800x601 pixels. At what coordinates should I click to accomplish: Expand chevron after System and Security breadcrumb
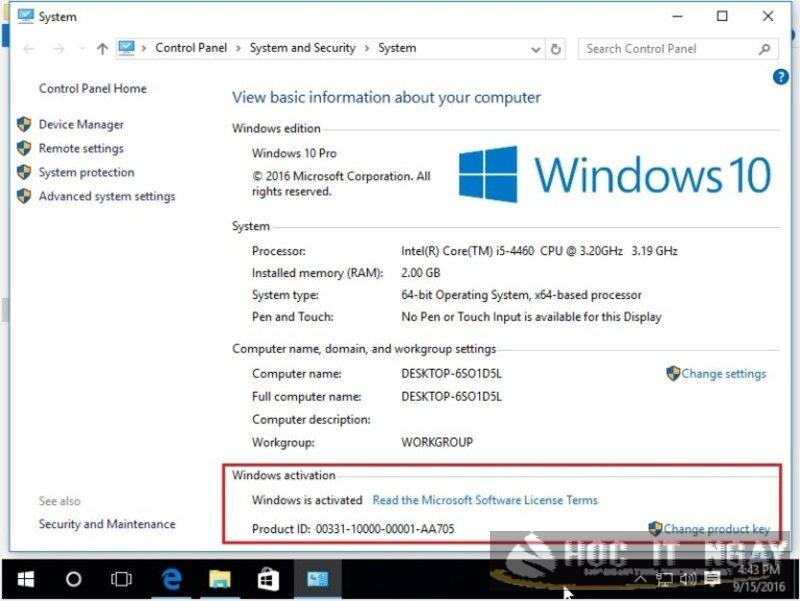(367, 48)
